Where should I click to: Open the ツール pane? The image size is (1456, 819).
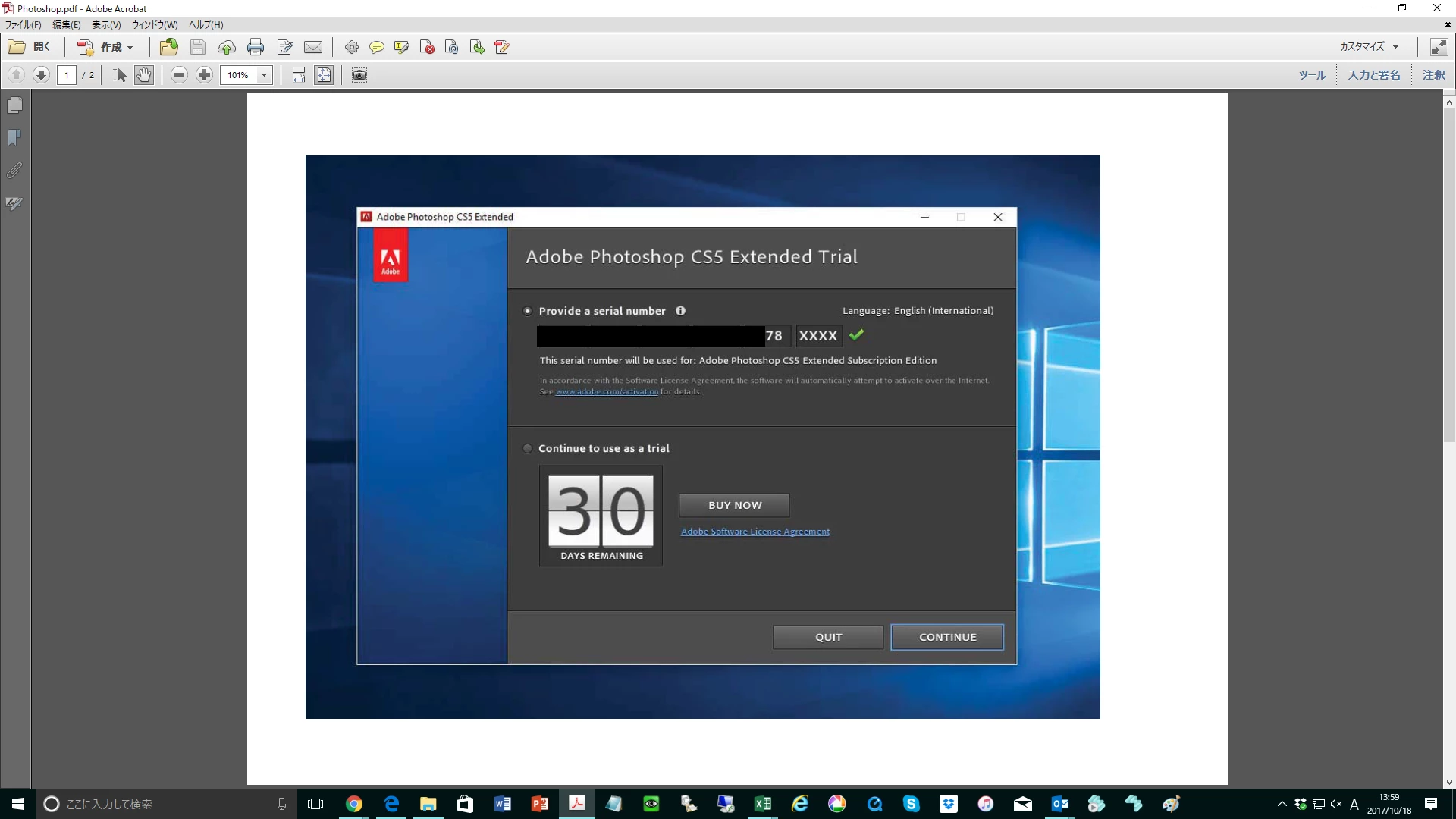tap(1312, 75)
